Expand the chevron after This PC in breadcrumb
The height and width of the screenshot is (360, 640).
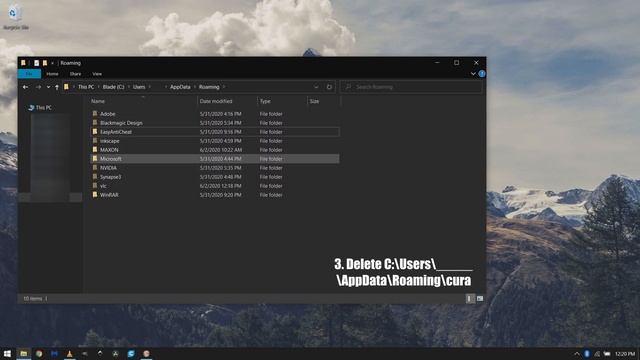pyautogui.click(x=98, y=87)
